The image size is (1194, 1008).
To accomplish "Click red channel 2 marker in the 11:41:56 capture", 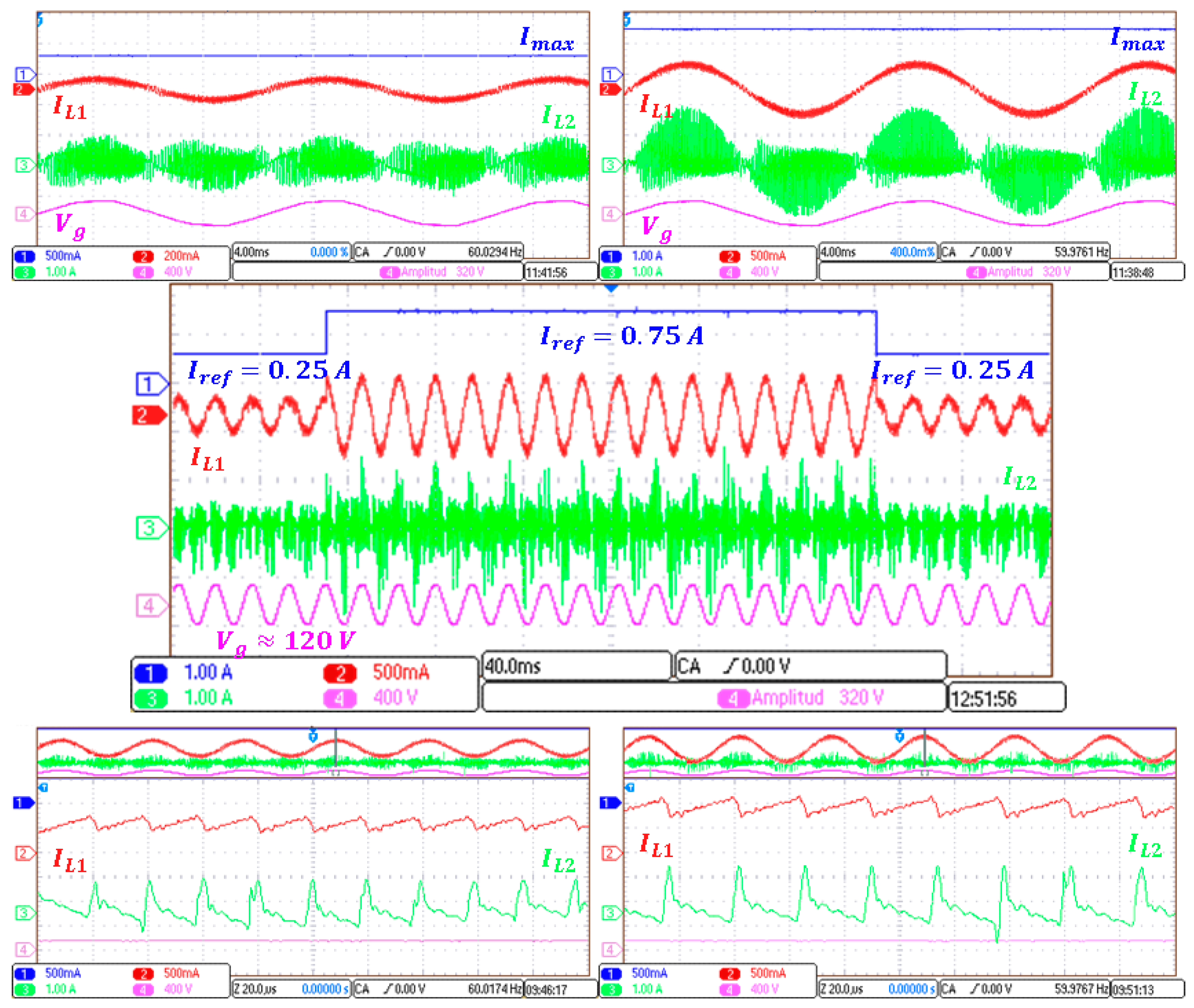I will pyautogui.click(x=23, y=89).
